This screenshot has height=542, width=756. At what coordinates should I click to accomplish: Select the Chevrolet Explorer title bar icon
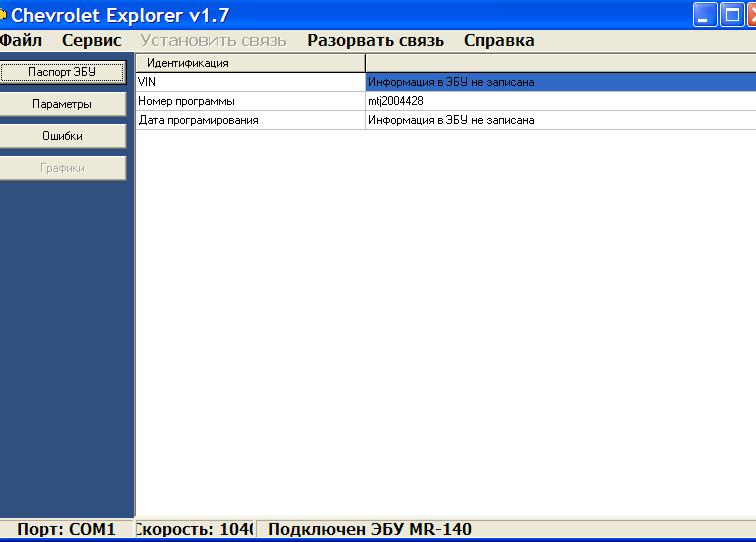pyautogui.click(x=3, y=15)
